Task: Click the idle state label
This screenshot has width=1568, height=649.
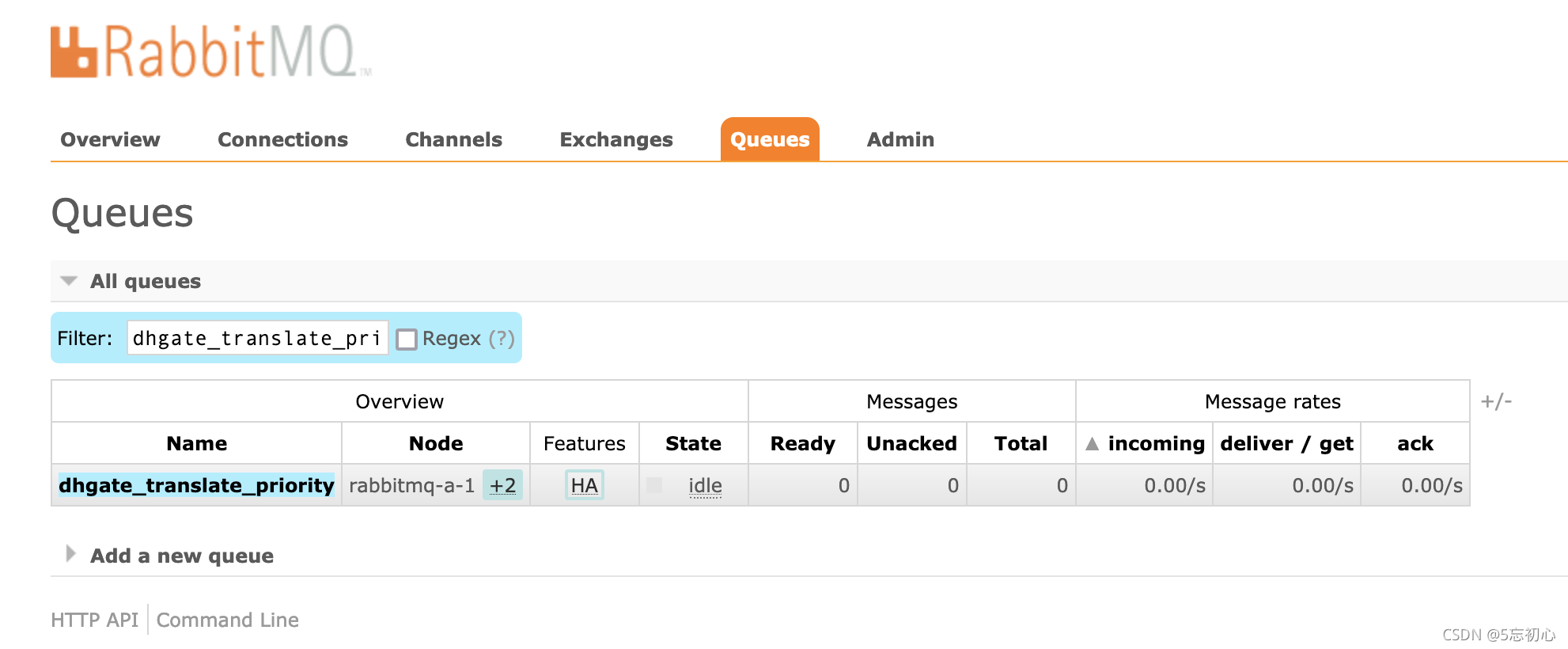Action: click(705, 486)
